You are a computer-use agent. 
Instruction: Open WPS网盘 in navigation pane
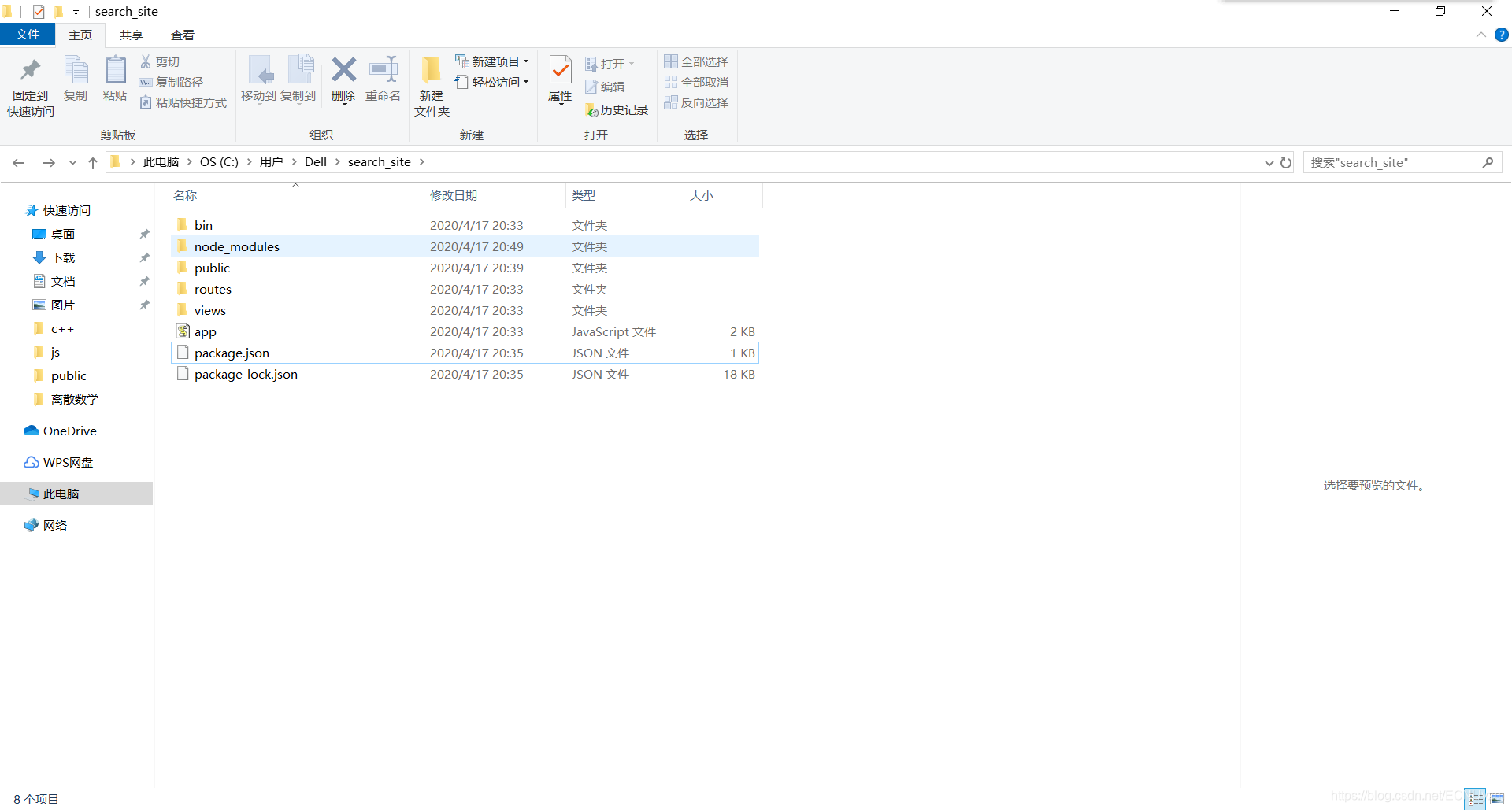(x=59, y=462)
